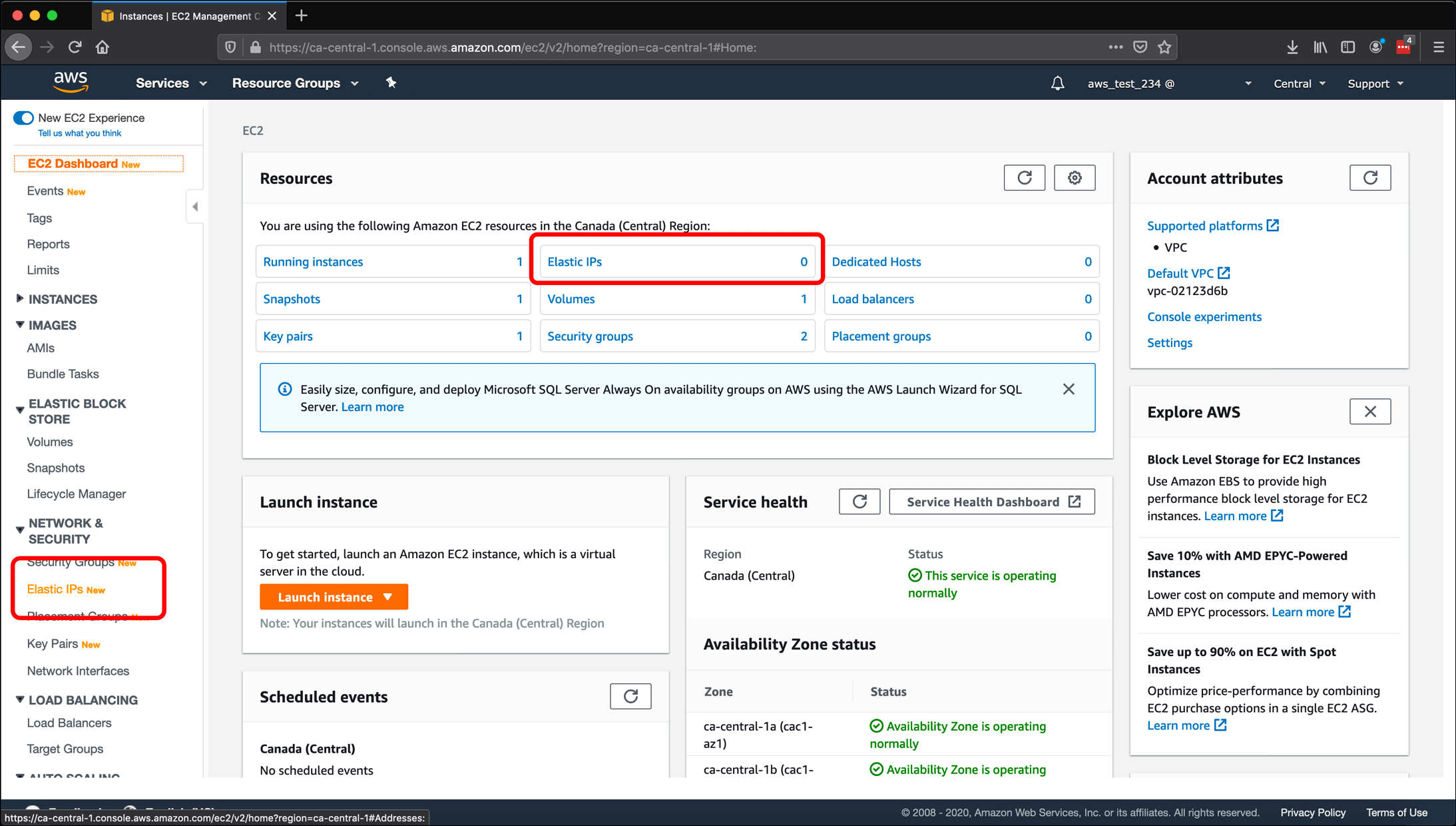Refresh the Service health panel
This screenshot has width=1456, height=826.
(x=859, y=502)
